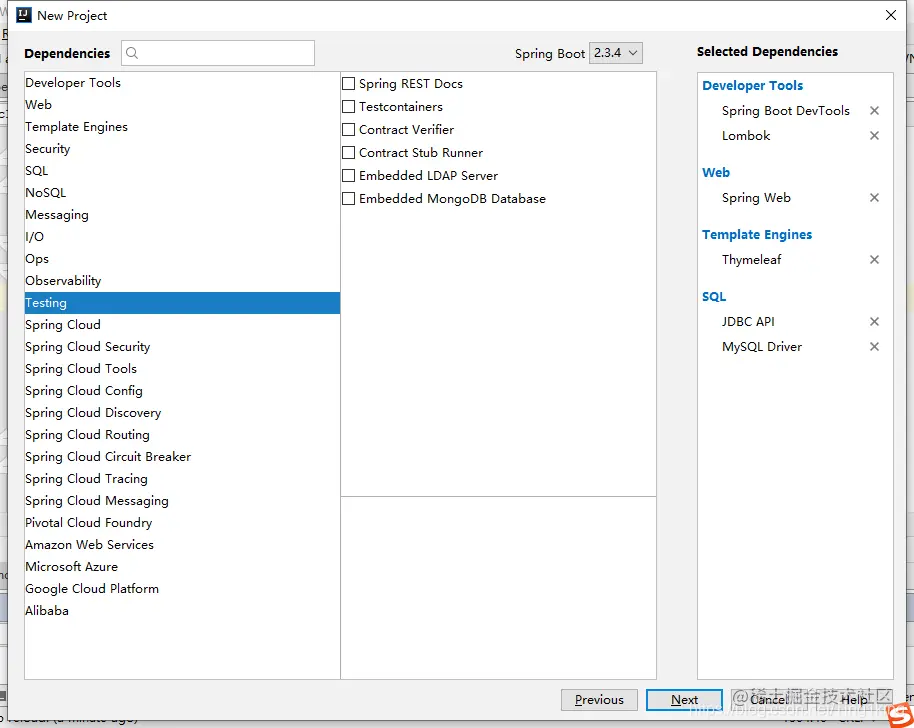
Task: Remove Lombok from selected dependencies
Action: point(874,136)
